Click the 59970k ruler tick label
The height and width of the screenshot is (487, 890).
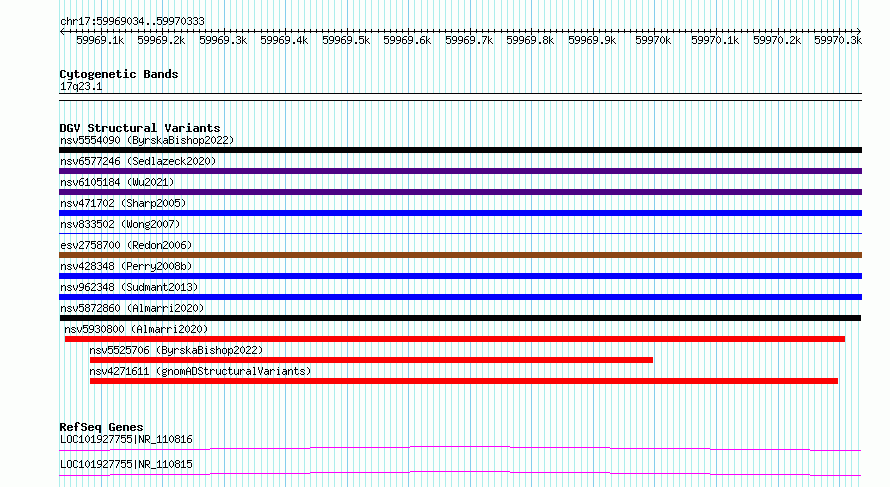(653, 40)
